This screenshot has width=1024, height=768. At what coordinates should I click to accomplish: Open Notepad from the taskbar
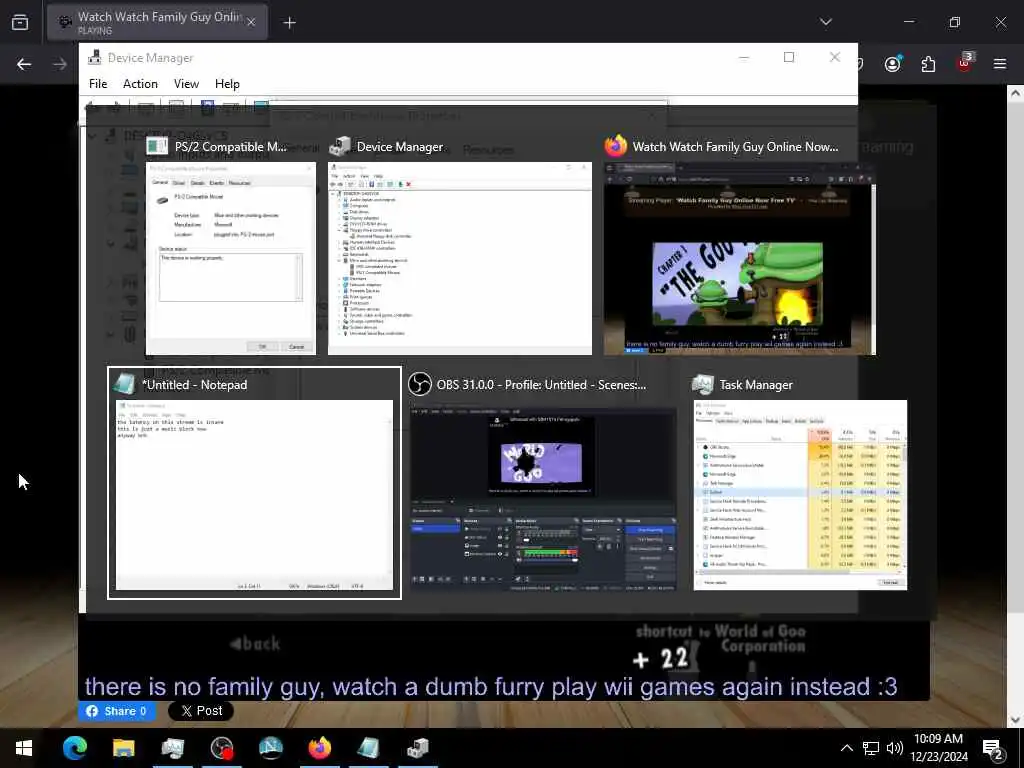coord(368,748)
